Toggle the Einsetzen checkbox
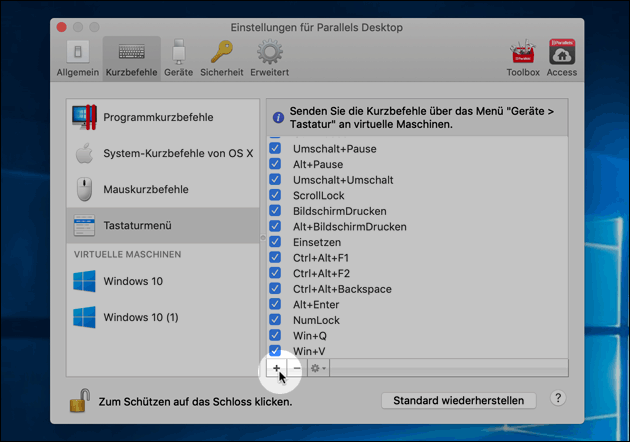The height and width of the screenshot is (442, 630). [x=275, y=242]
